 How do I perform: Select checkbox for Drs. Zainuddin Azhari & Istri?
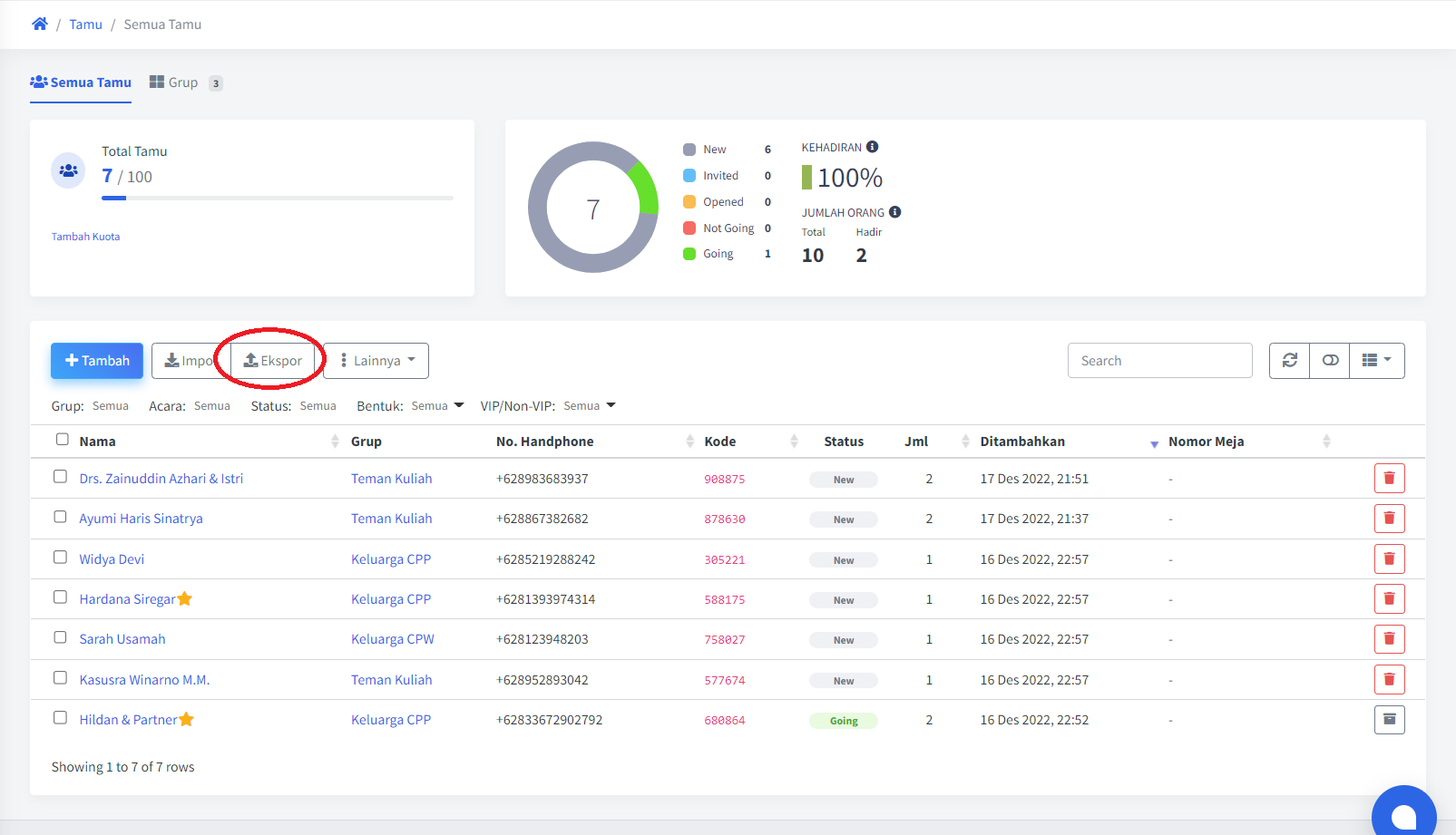[x=60, y=477]
